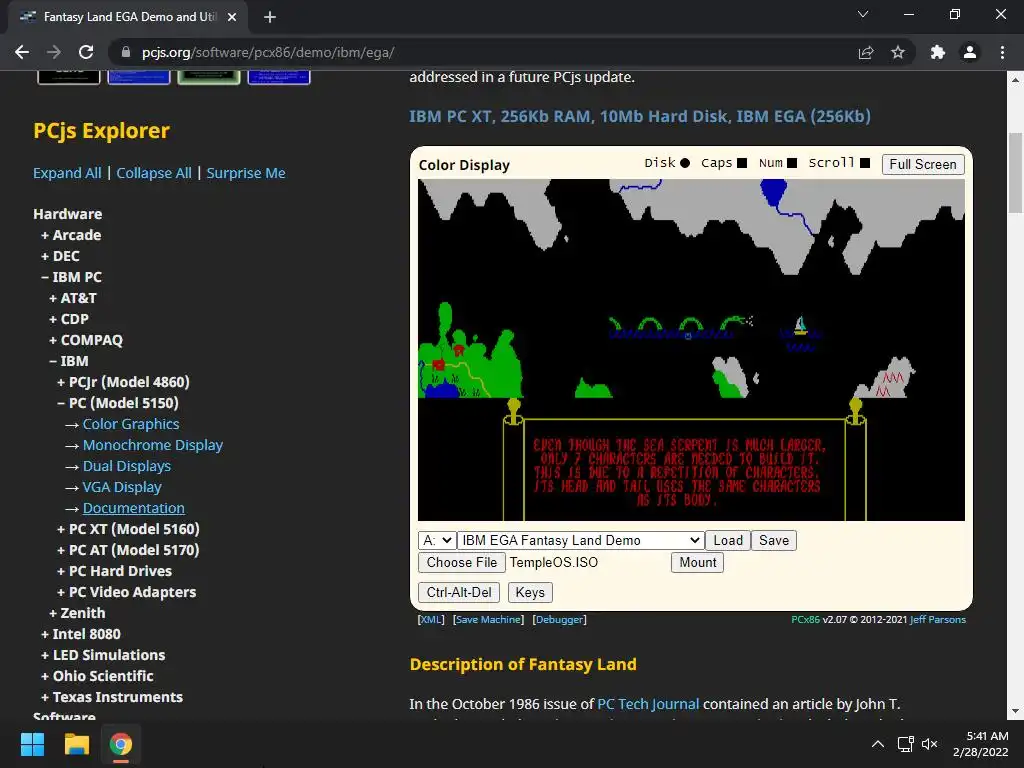Viewport: 1024px width, 768px height.
Task: Expand the Arcade tree item
Action: coord(71,235)
